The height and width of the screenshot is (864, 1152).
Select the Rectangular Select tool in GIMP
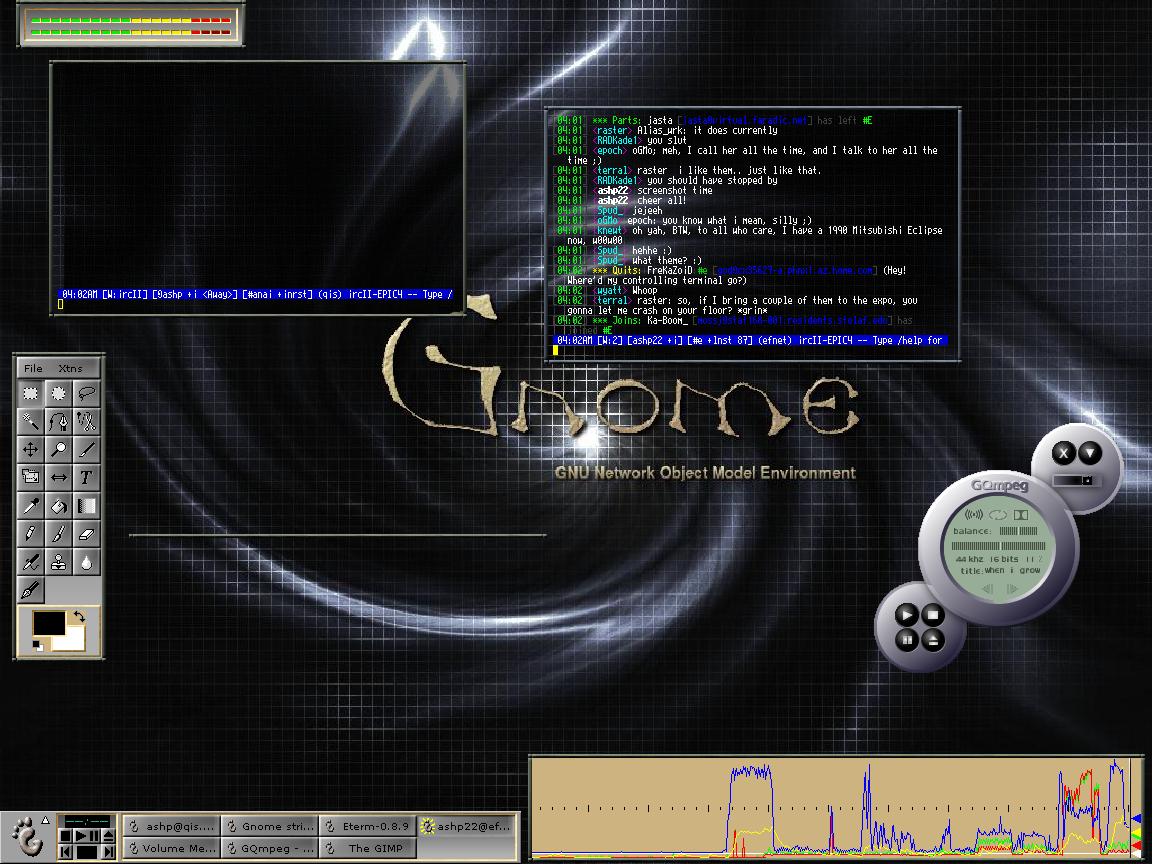click(x=30, y=393)
